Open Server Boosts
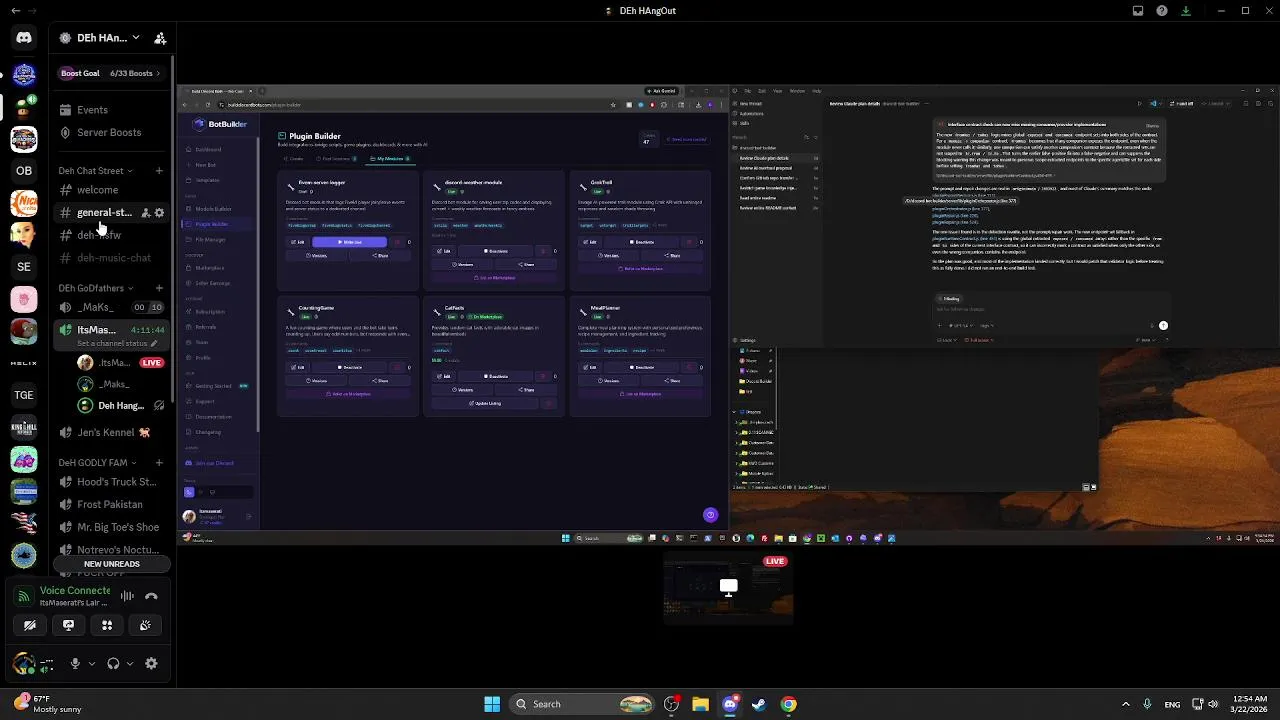Image resolution: width=1280 pixels, height=720 pixels. click(x=112, y=132)
